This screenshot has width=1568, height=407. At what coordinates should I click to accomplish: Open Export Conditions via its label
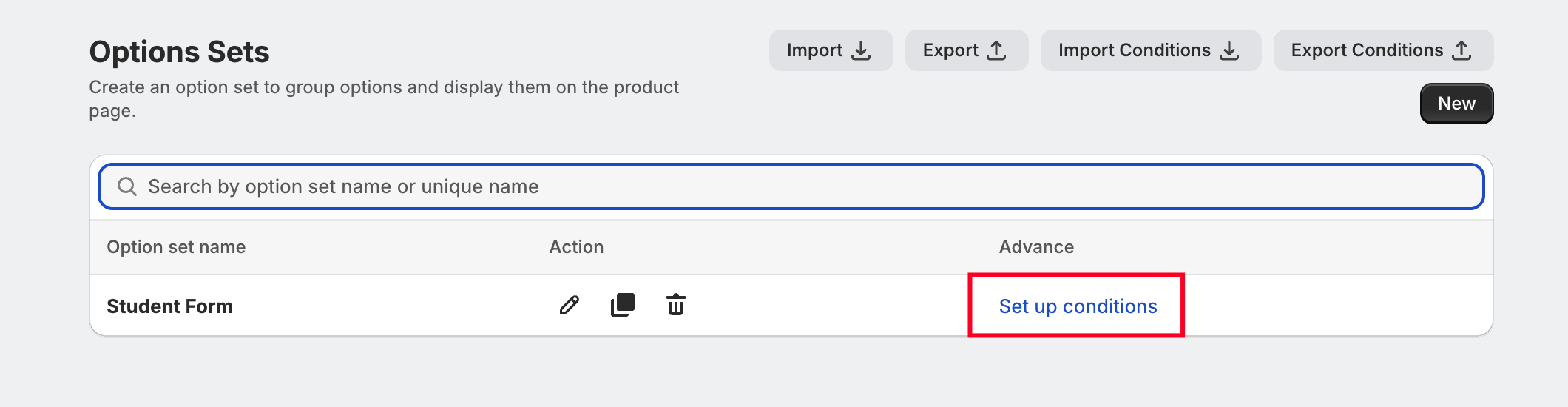click(1367, 50)
